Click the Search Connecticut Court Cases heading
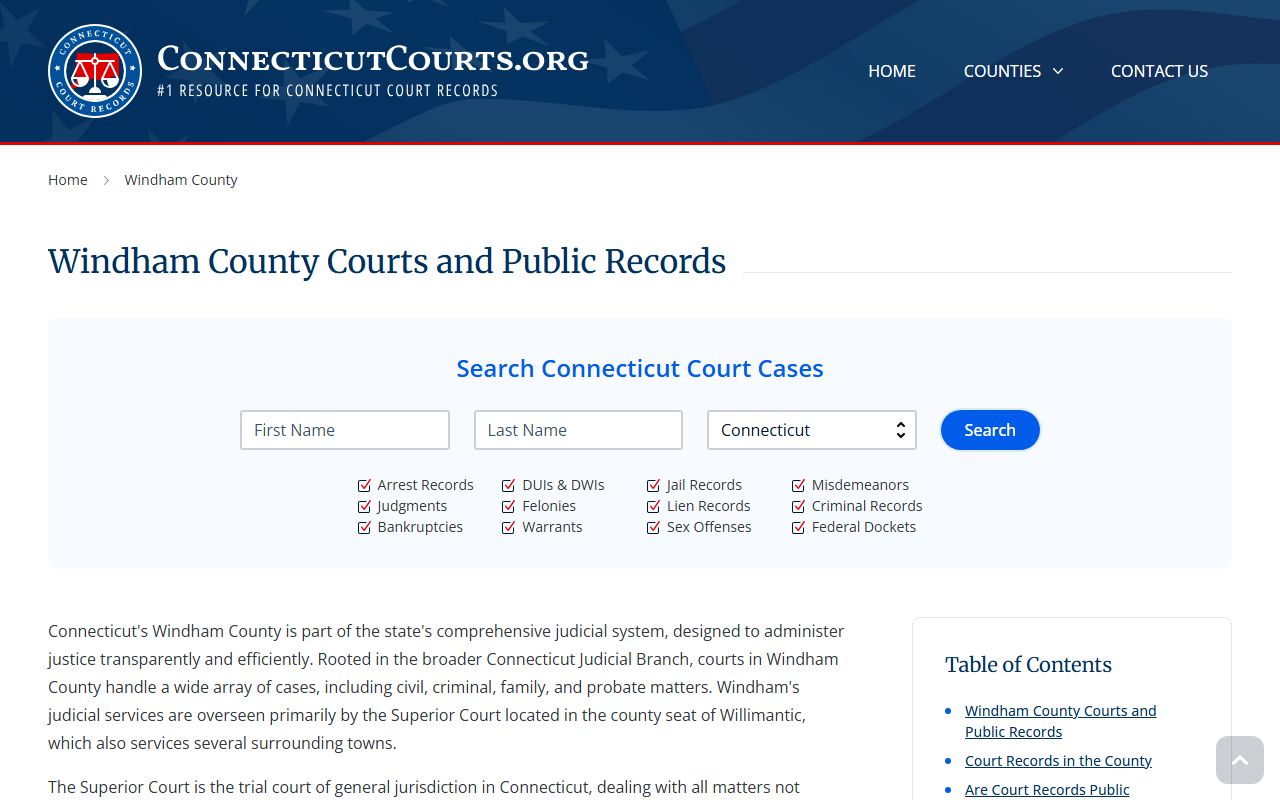This screenshot has width=1280, height=800. pos(640,368)
